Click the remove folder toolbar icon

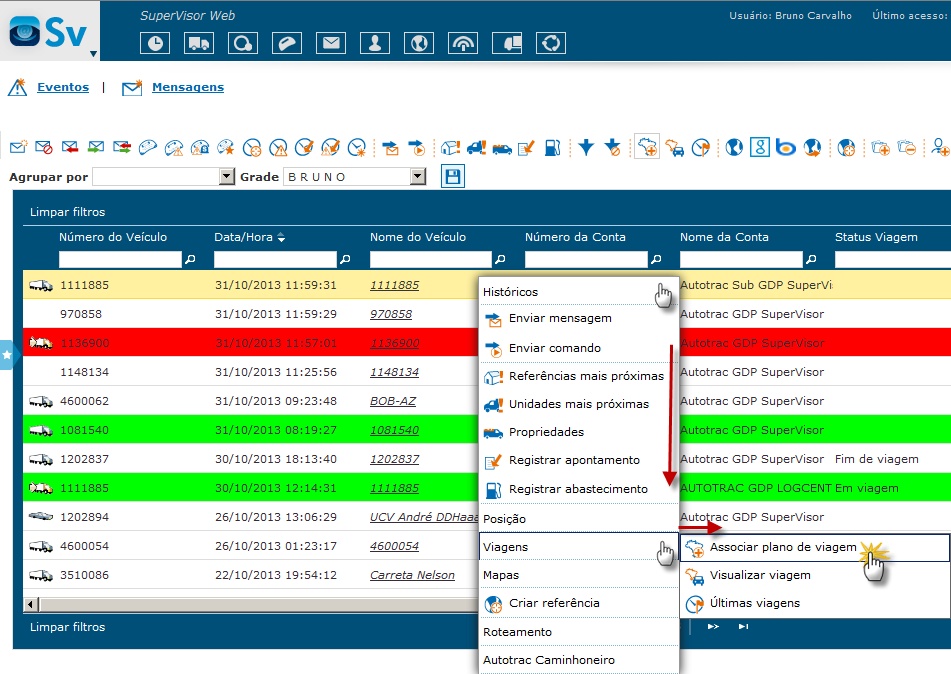[906, 147]
